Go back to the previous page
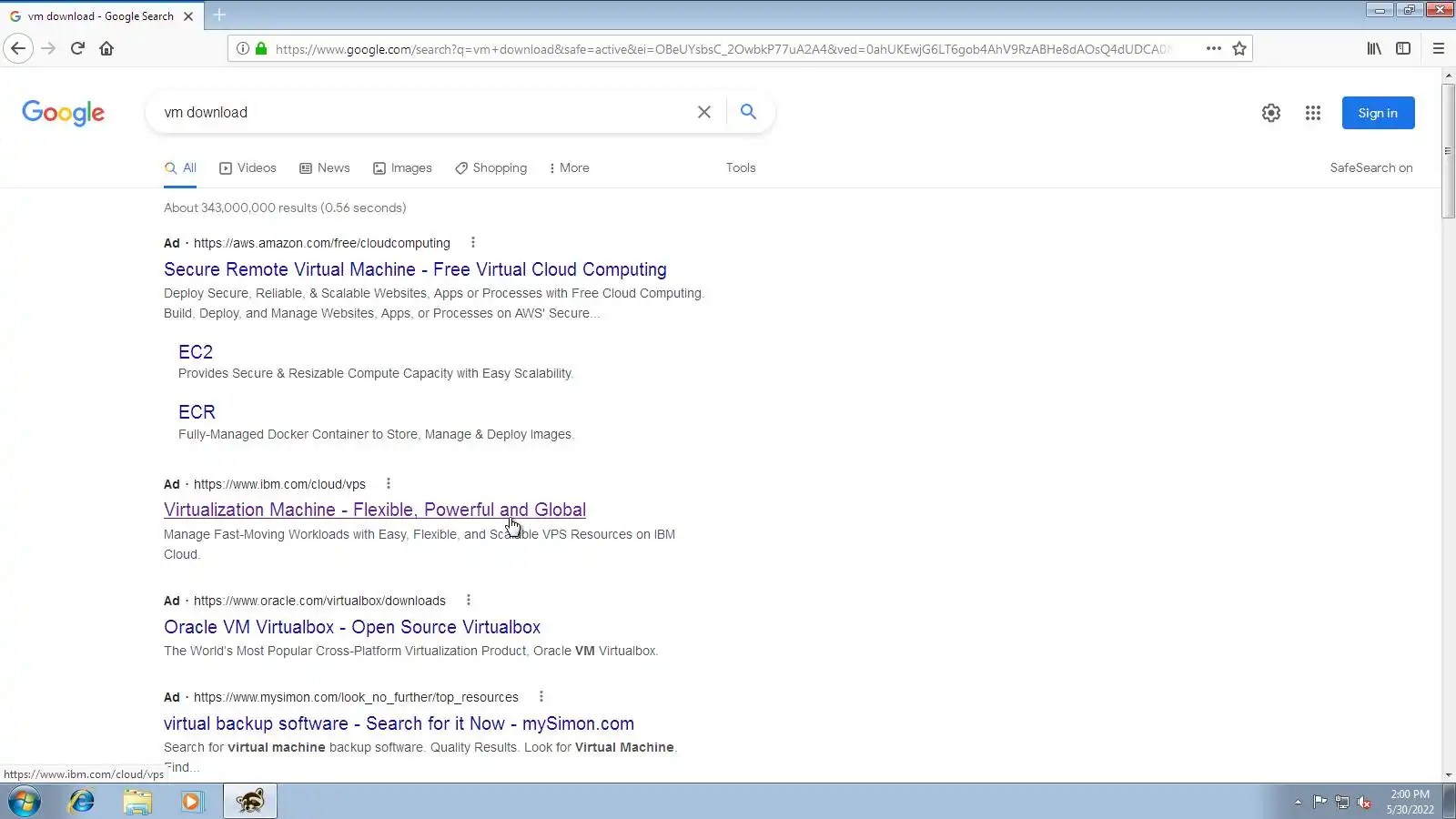 [x=18, y=48]
